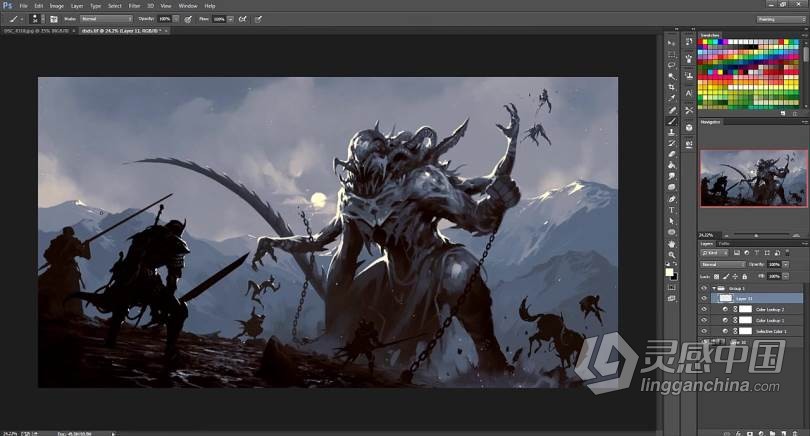The height and width of the screenshot is (436, 810).
Task: Select the Eyedropper tool
Action: [x=672, y=98]
